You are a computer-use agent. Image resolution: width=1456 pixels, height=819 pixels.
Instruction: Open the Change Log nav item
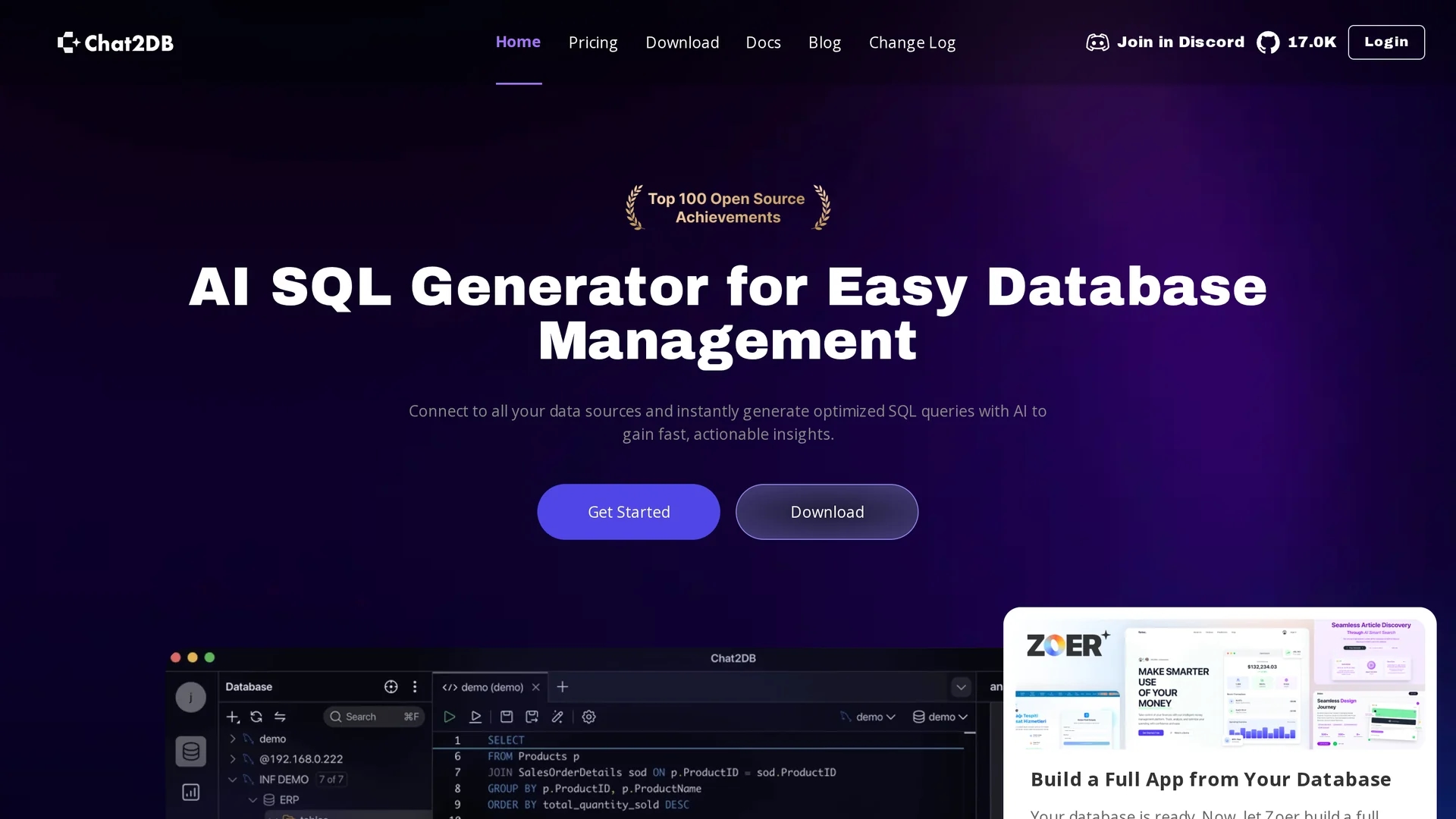[912, 42]
